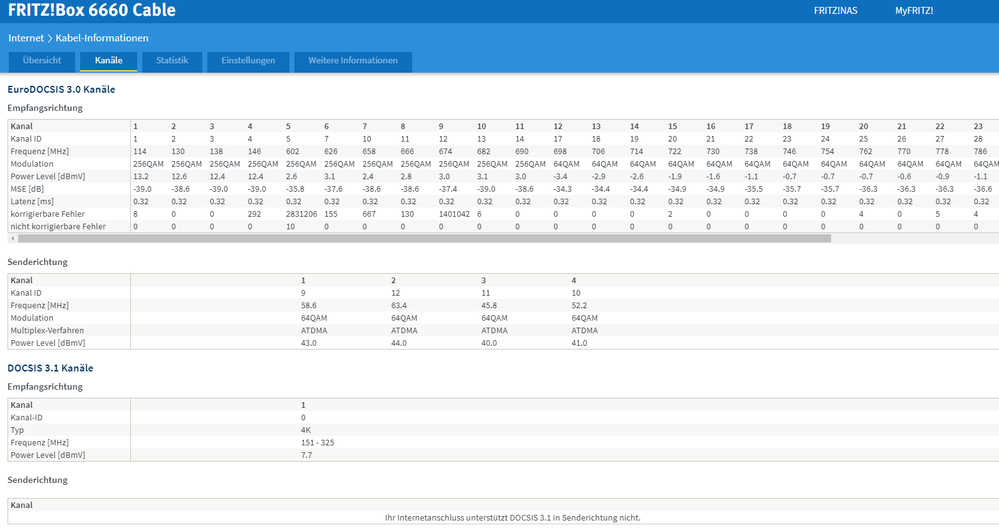Open the MyFRITZ! link
Image resolution: width=999 pixels, height=530 pixels.
(914, 11)
